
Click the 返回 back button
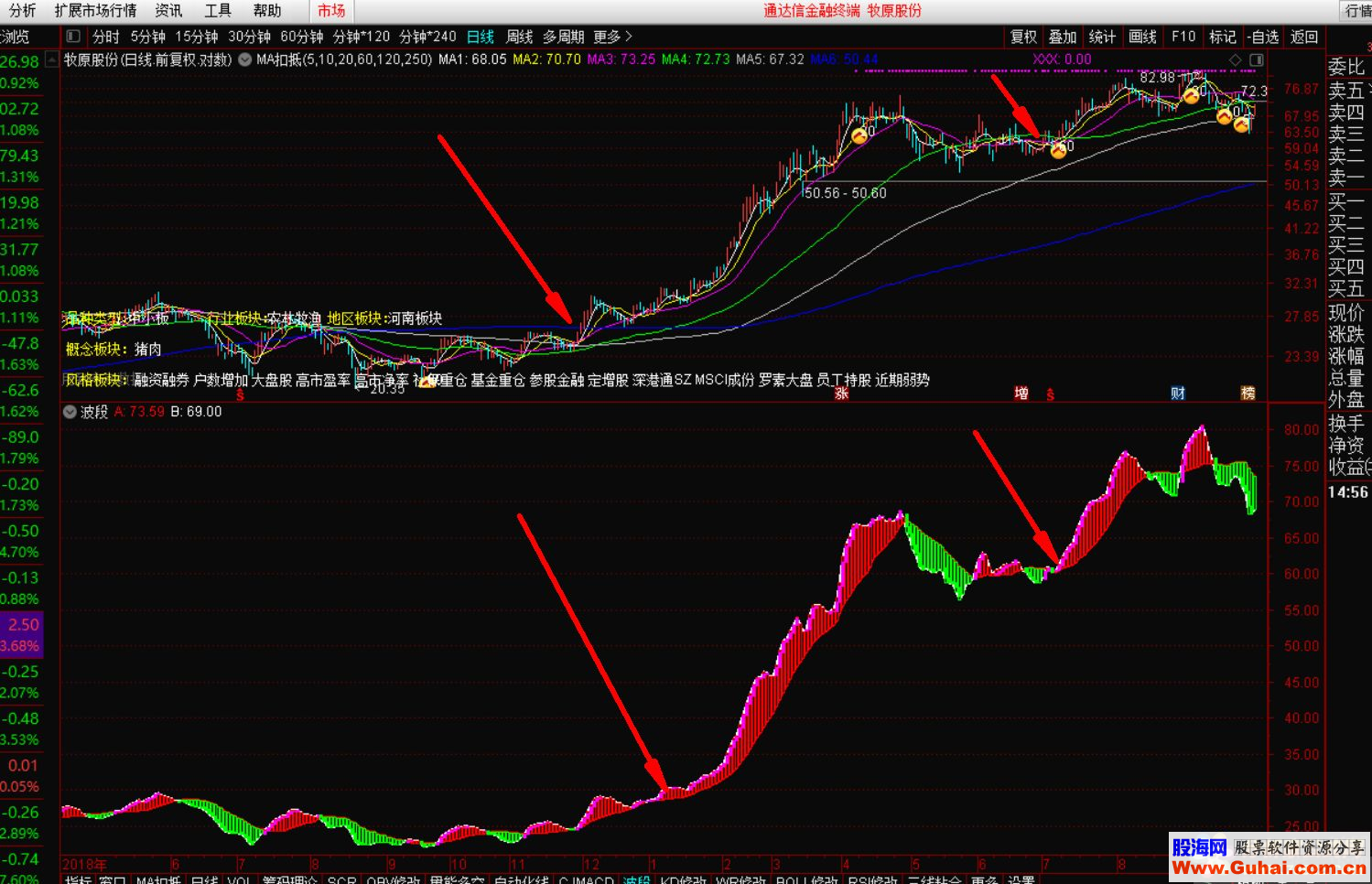(x=1304, y=37)
